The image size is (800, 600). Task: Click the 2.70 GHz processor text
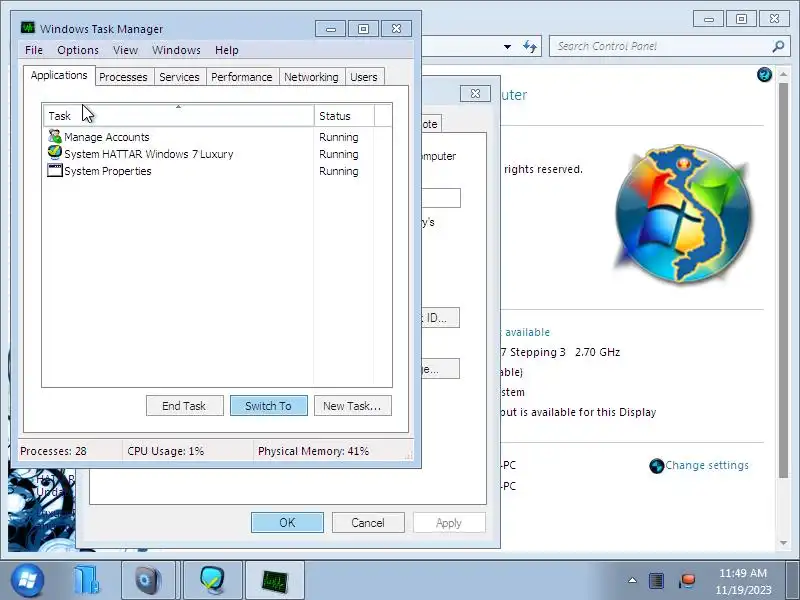(x=597, y=352)
